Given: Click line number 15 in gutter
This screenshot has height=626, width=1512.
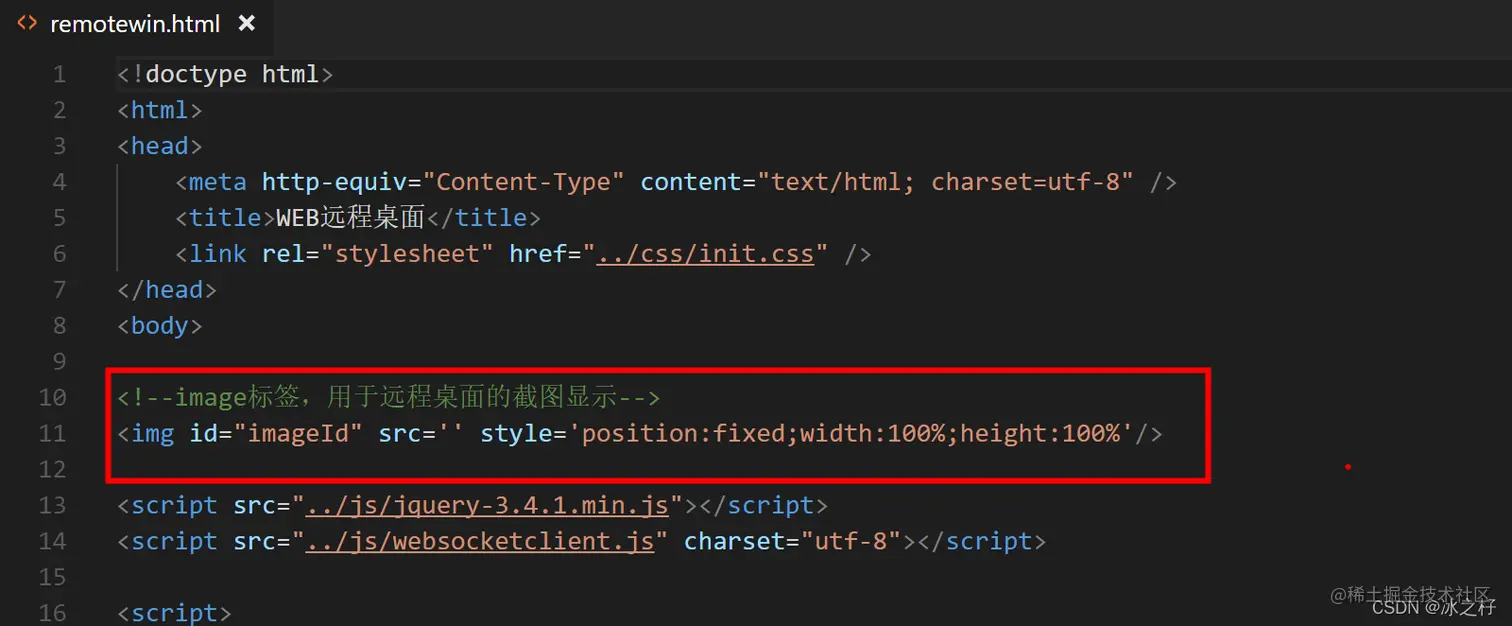Looking at the screenshot, I should [52, 578].
